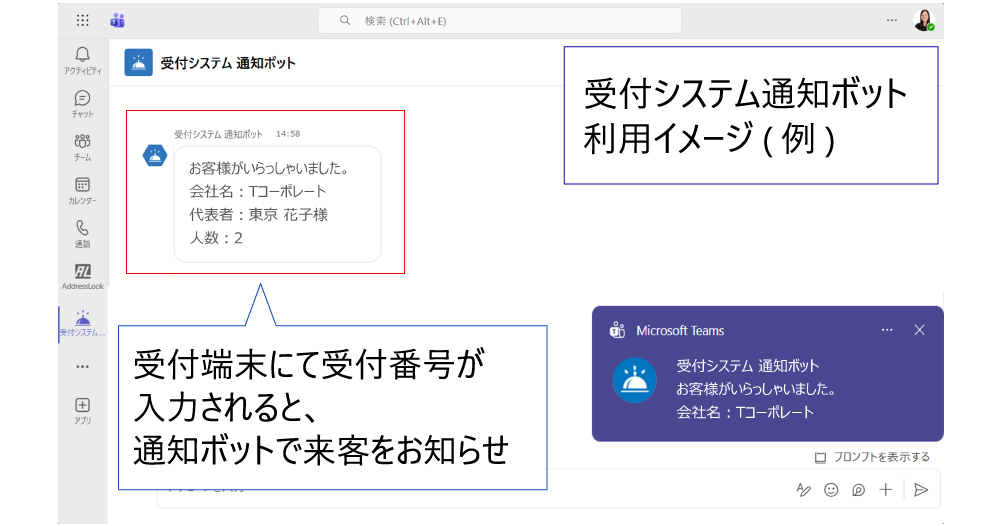Open notification options ellipsis in toast
Viewport: 1000px width, 526px height.
point(887,330)
